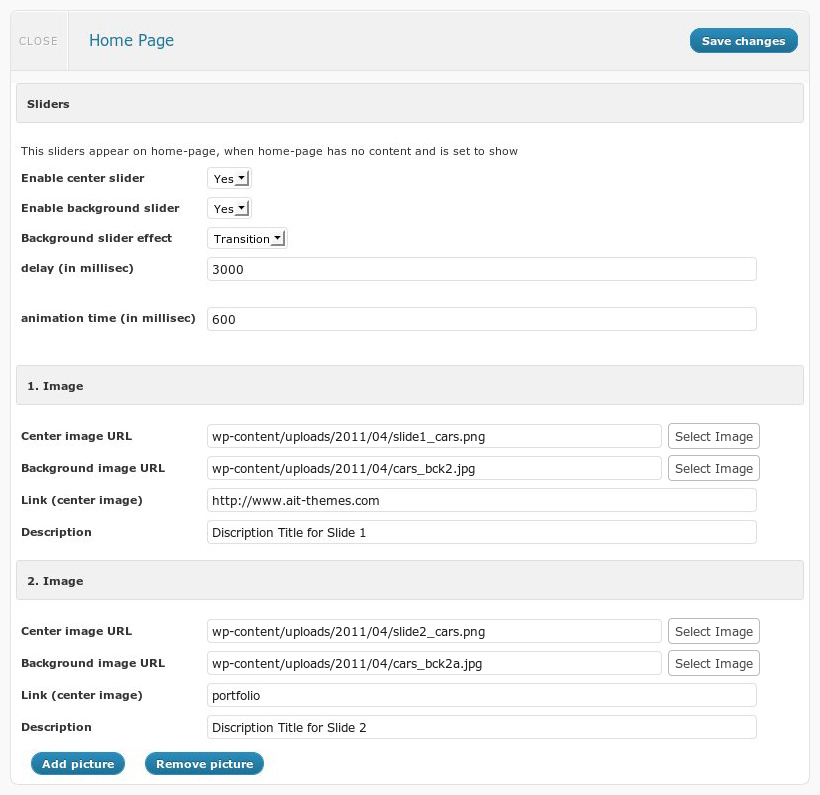Focus the animation time input field

[481, 319]
